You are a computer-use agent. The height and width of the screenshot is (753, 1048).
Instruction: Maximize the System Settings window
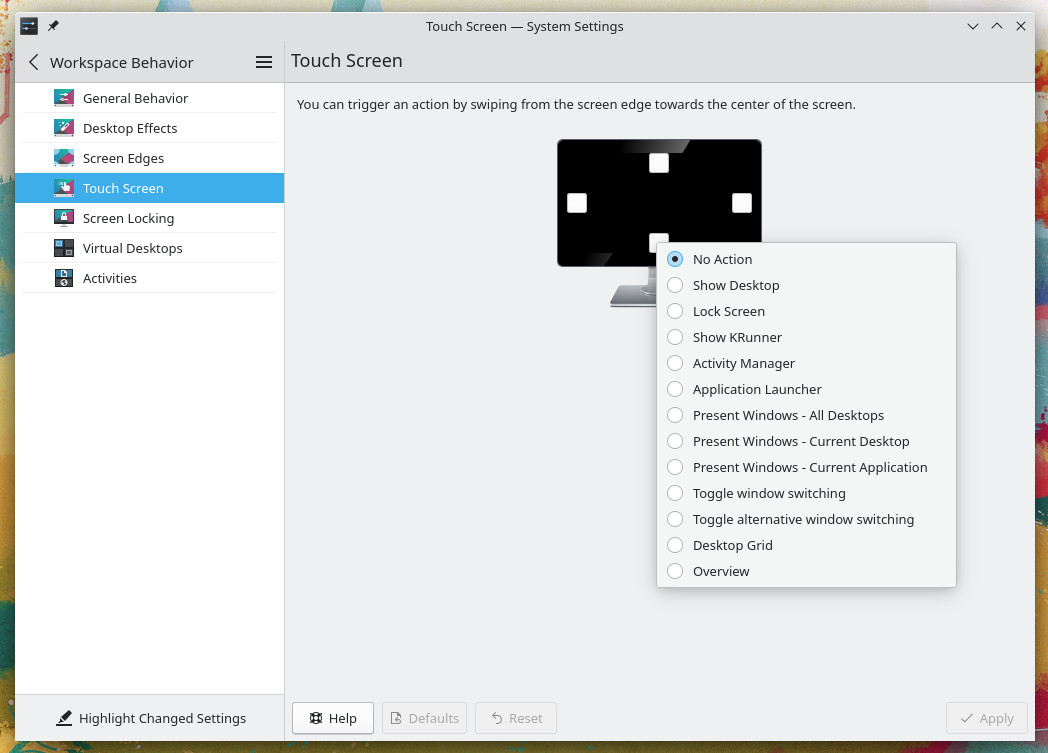pos(997,26)
